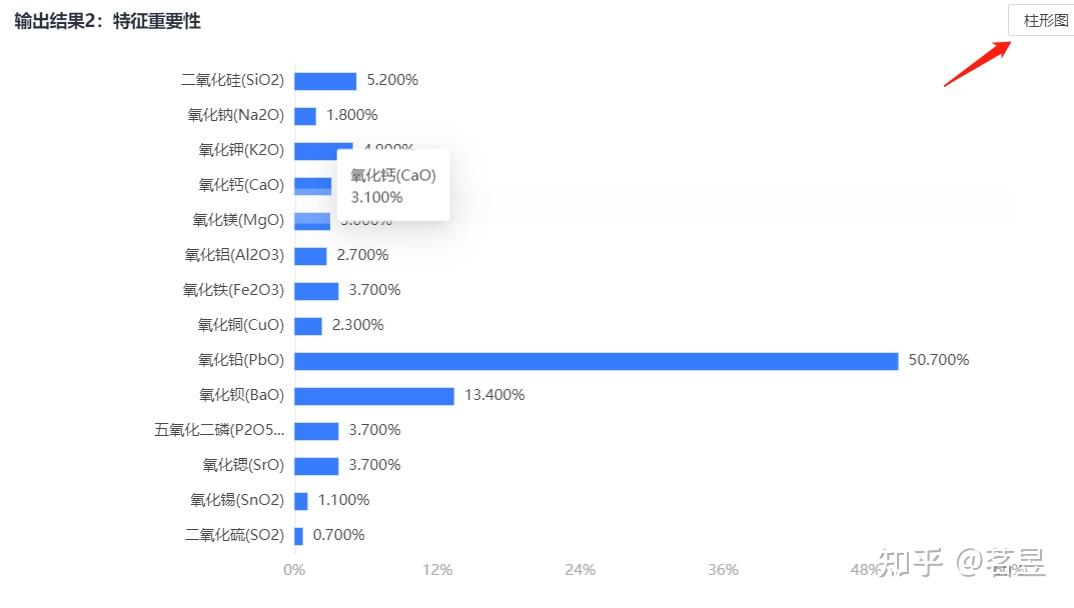Select the 氧化钠(Na2O) 1.800% bar
Screen dimensions: 1074x608
coord(305,116)
